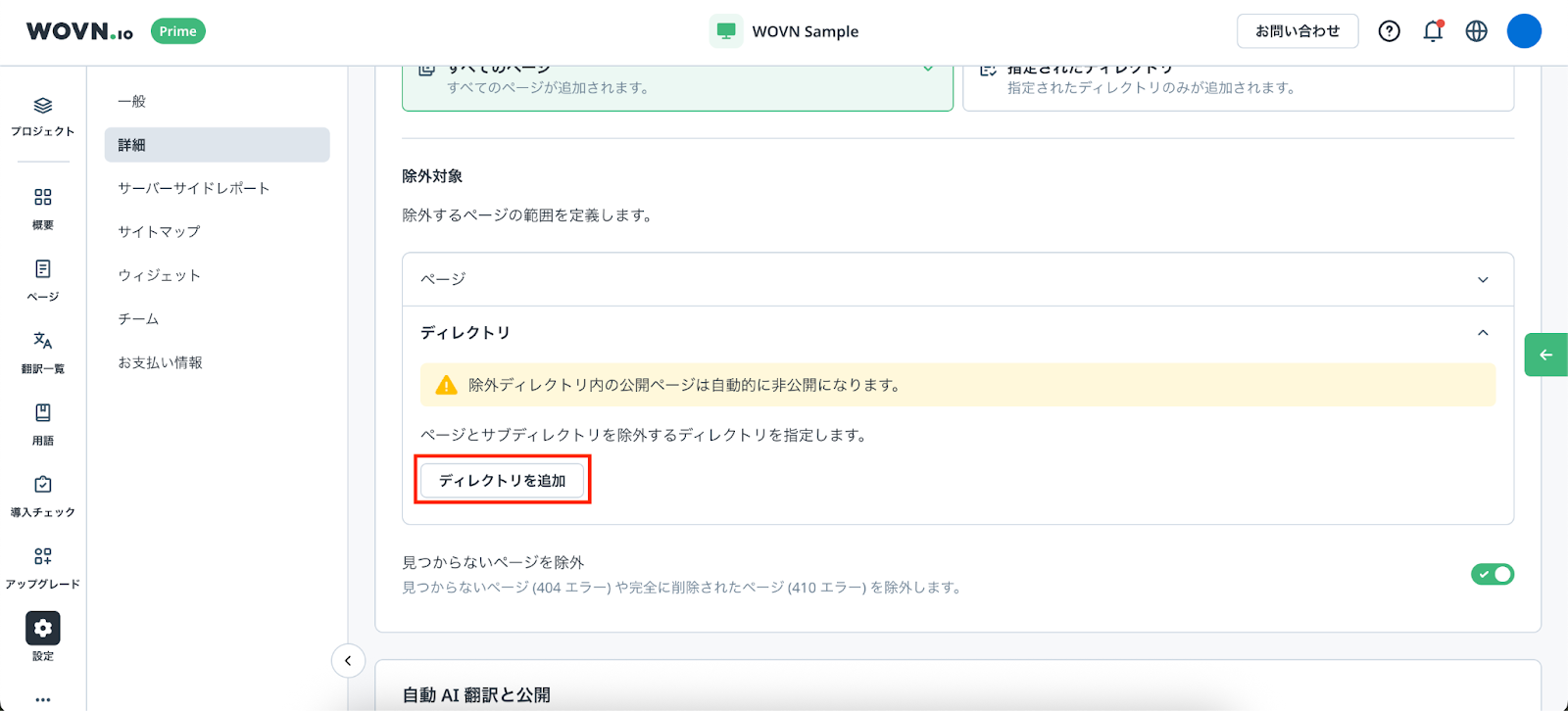Select サイトマップ in settings menu
Viewport: 1568px width, 711px height.
pyautogui.click(x=159, y=232)
